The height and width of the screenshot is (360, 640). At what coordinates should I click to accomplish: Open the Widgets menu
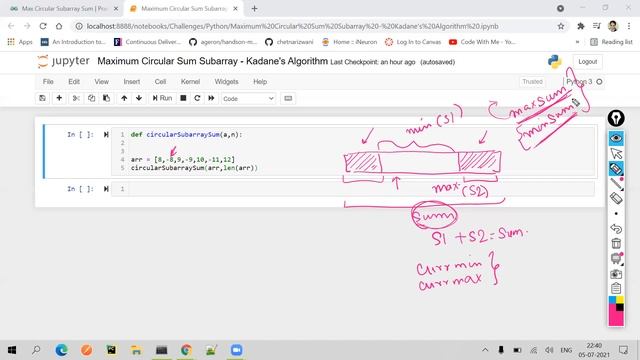tap(227, 82)
